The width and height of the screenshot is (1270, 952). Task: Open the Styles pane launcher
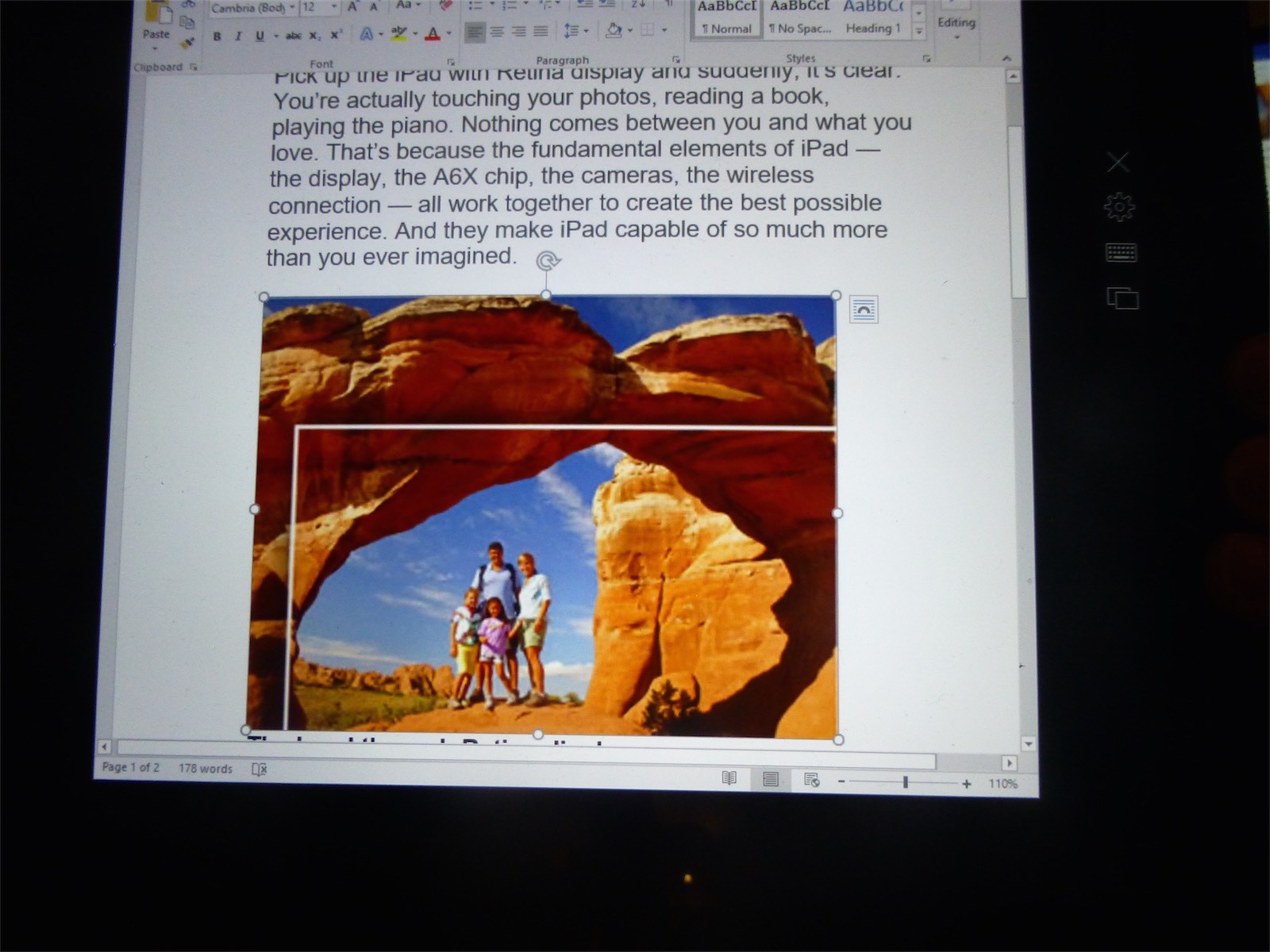tap(926, 59)
